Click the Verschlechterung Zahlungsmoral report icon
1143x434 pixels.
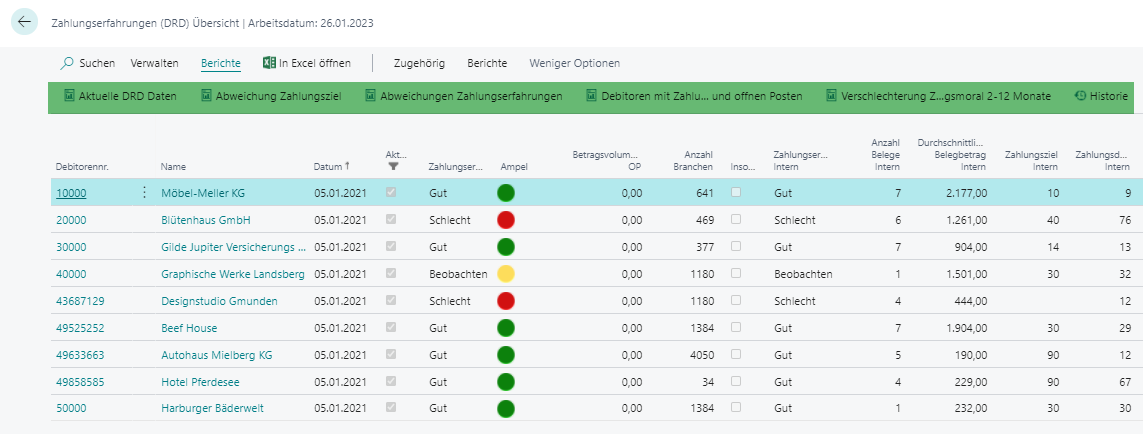tap(829, 96)
